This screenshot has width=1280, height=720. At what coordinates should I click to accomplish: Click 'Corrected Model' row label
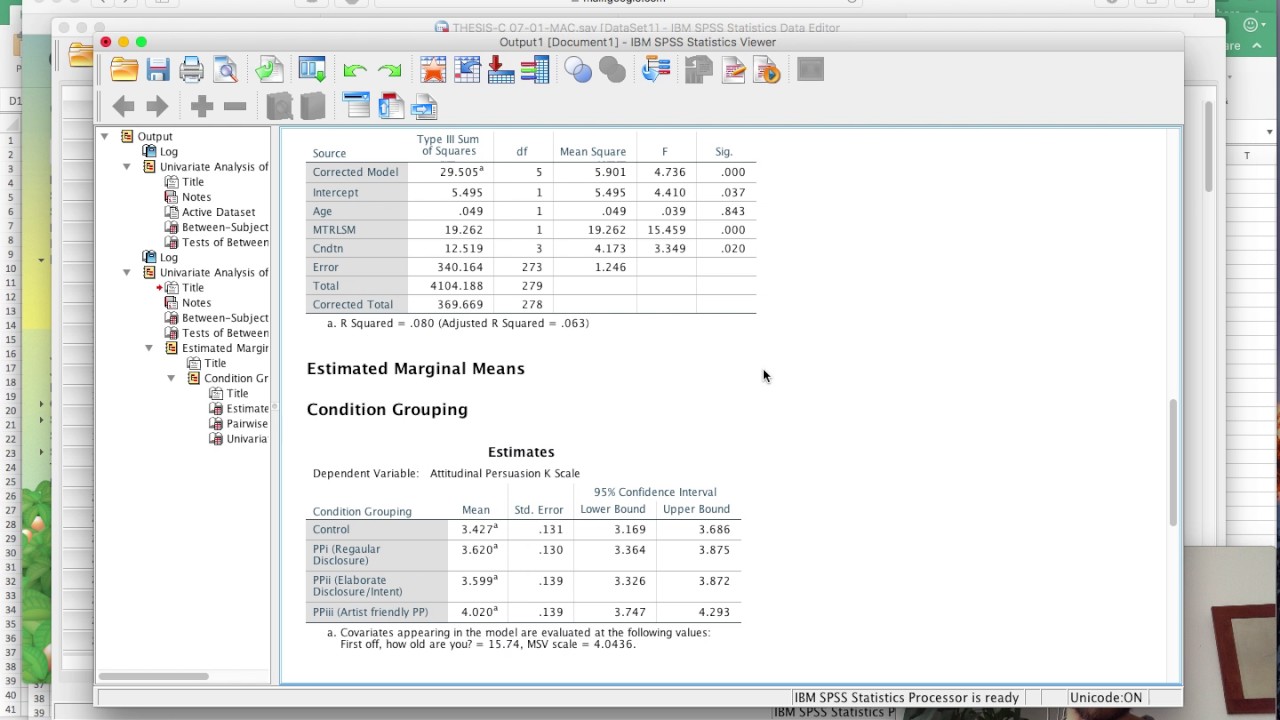coord(355,172)
